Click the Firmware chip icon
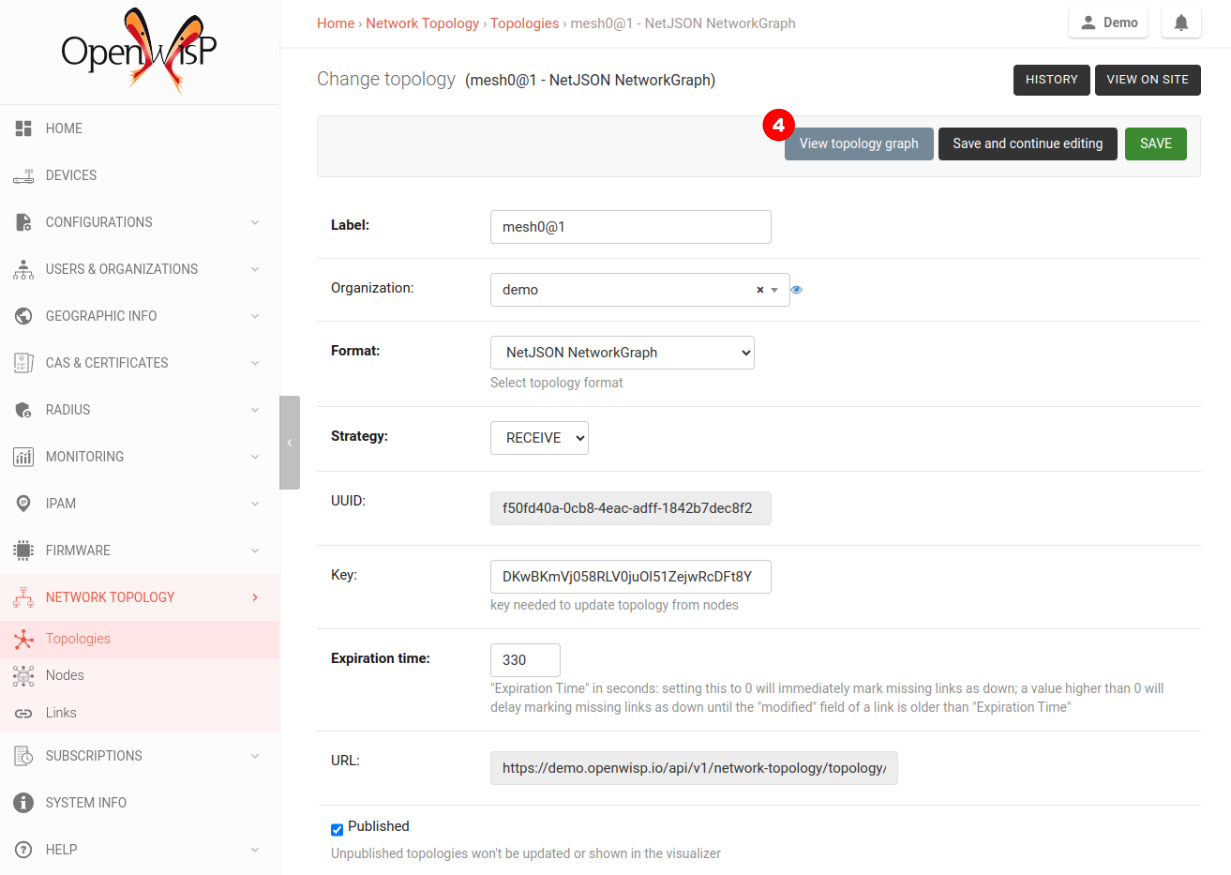The image size is (1231, 875). tap(24, 551)
